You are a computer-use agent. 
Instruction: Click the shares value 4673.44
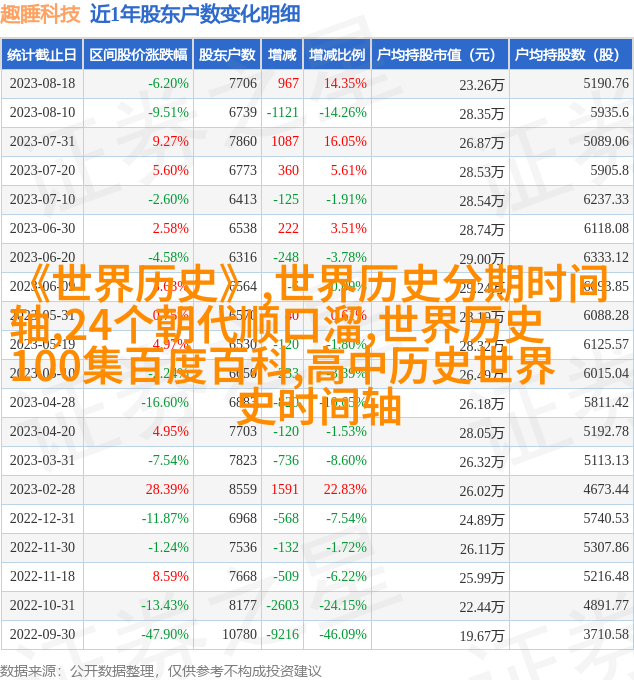[x=606, y=489]
